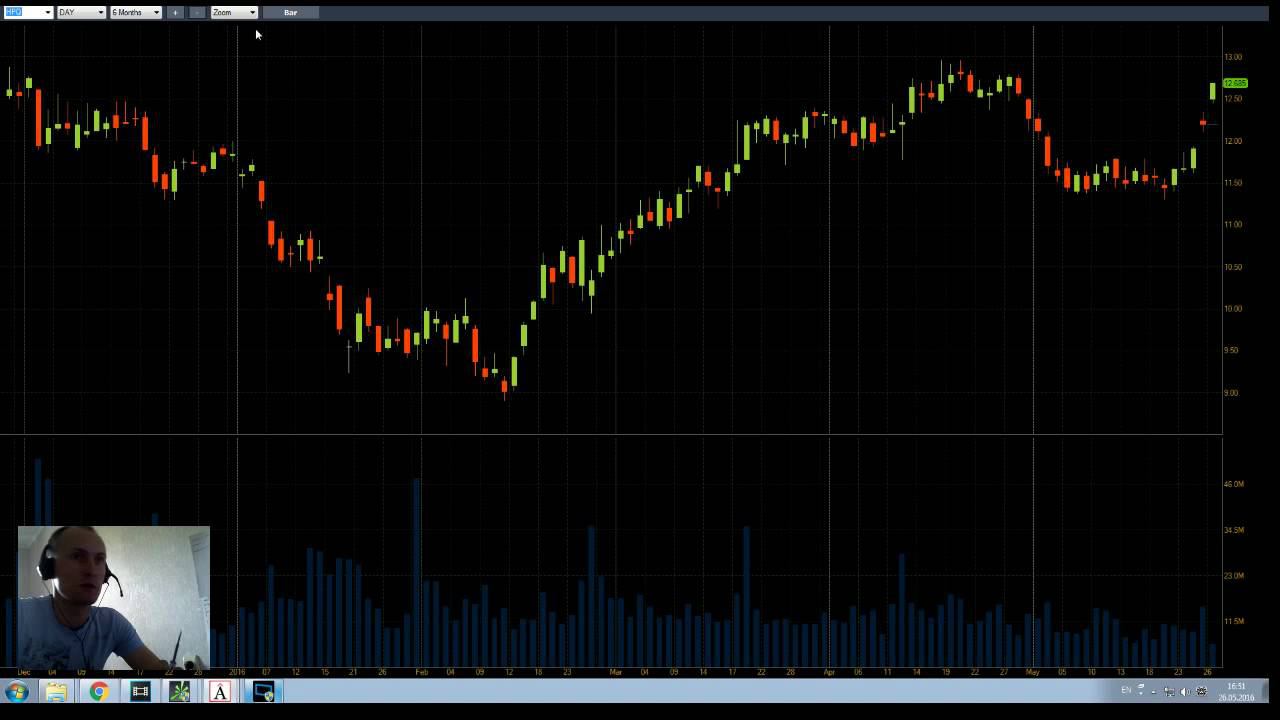Viewport: 1280px width, 720px height.
Task: Open the 6 Months range dropdown
Action: click(135, 12)
